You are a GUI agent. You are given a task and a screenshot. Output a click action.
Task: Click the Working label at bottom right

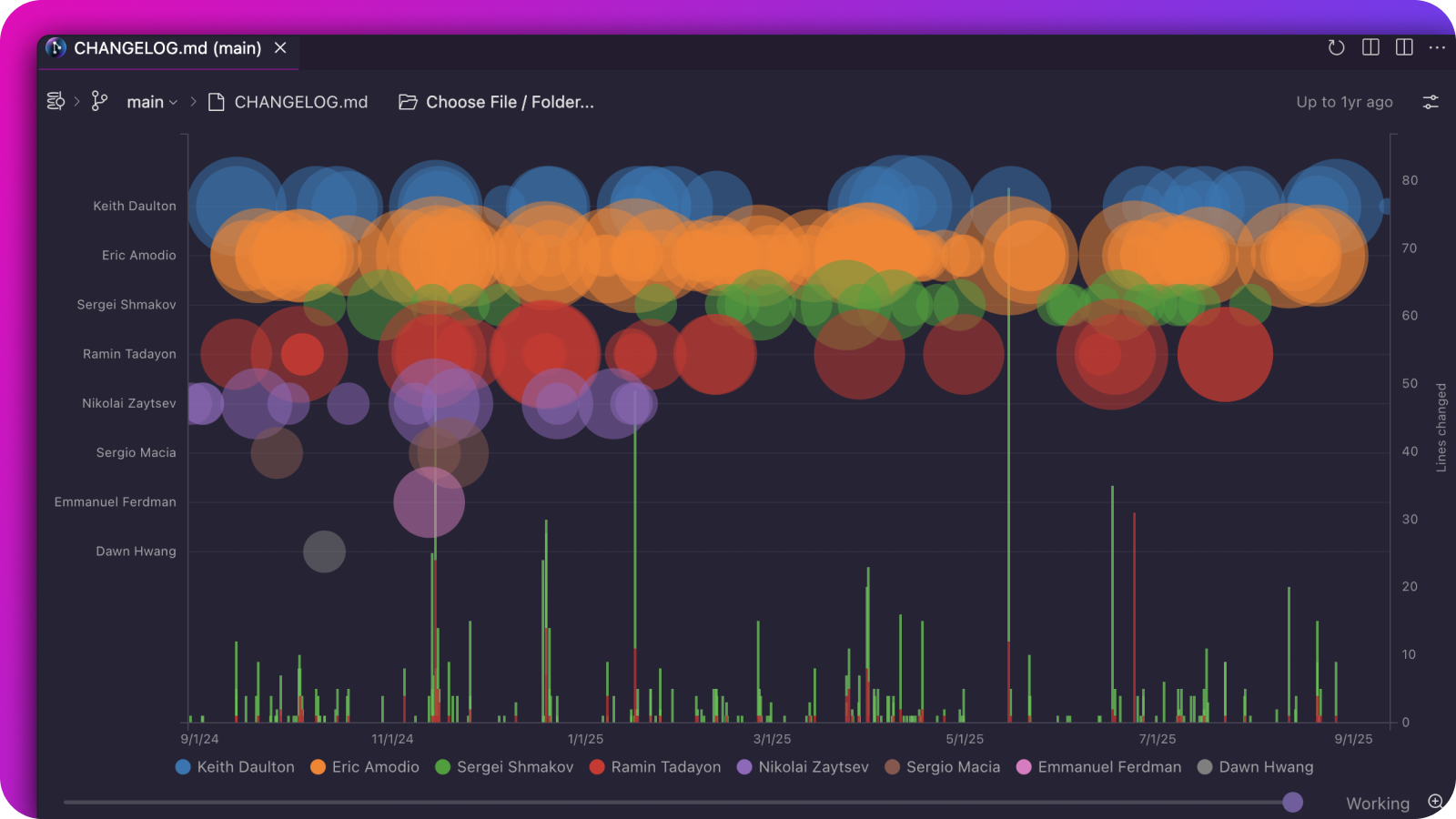1377,803
